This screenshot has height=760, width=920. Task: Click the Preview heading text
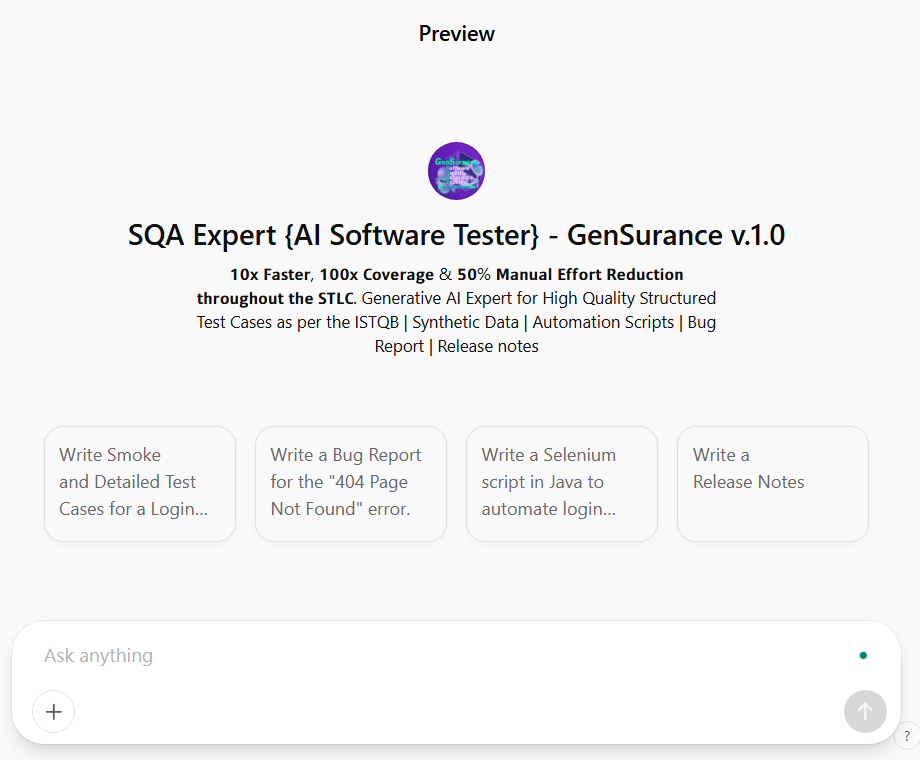(x=456, y=33)
